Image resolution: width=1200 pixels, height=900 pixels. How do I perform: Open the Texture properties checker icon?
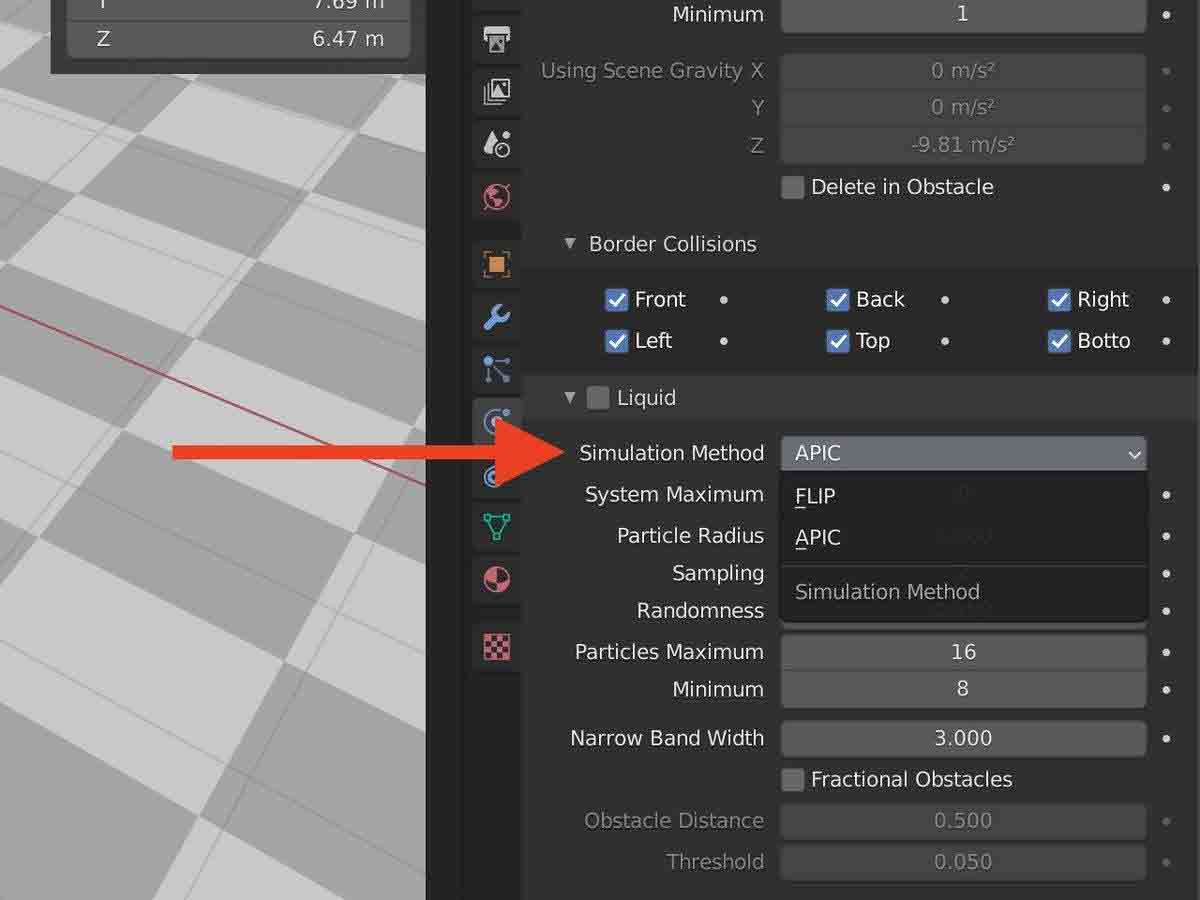coord(497,647)
